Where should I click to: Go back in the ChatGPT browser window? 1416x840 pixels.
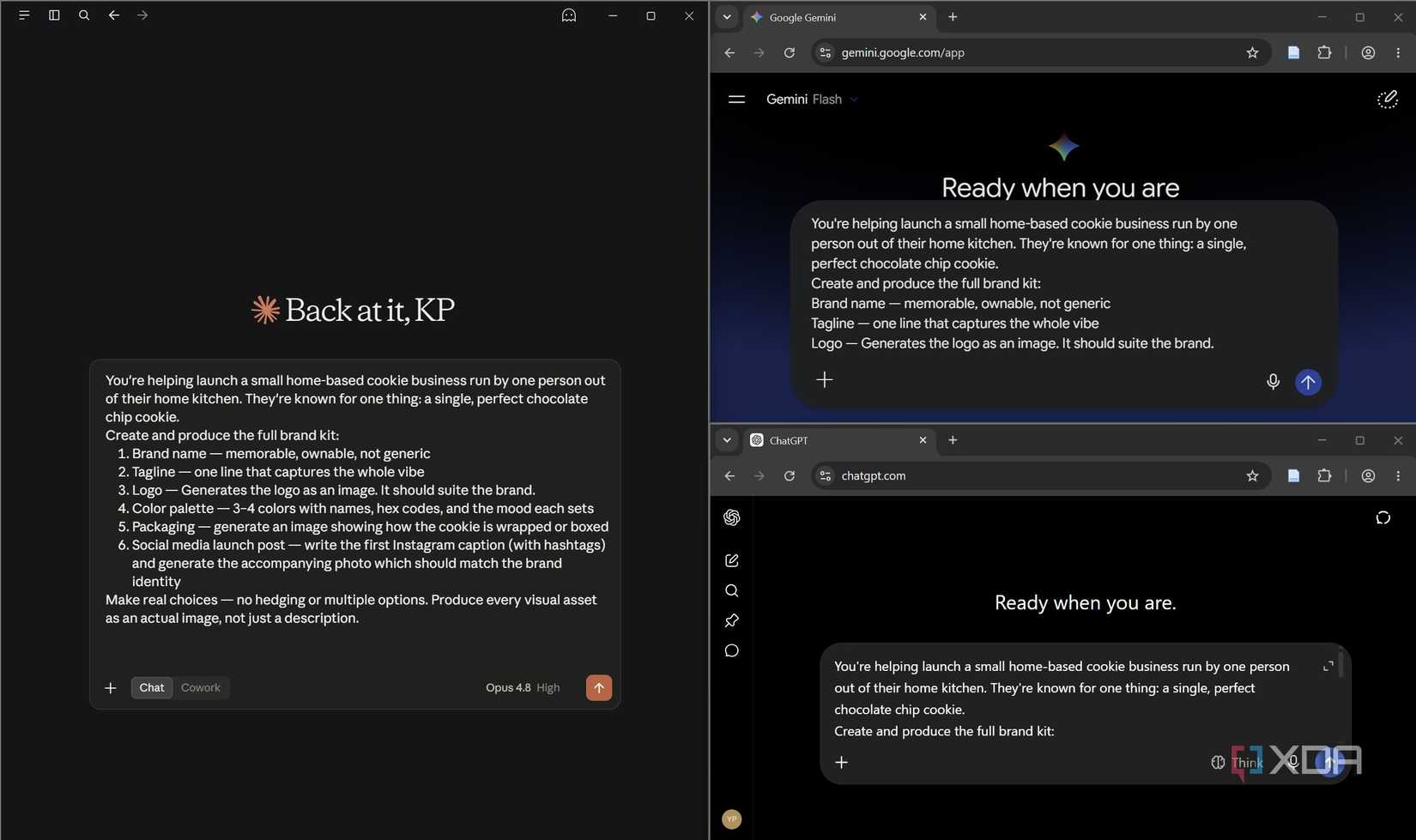click(729, 475)
